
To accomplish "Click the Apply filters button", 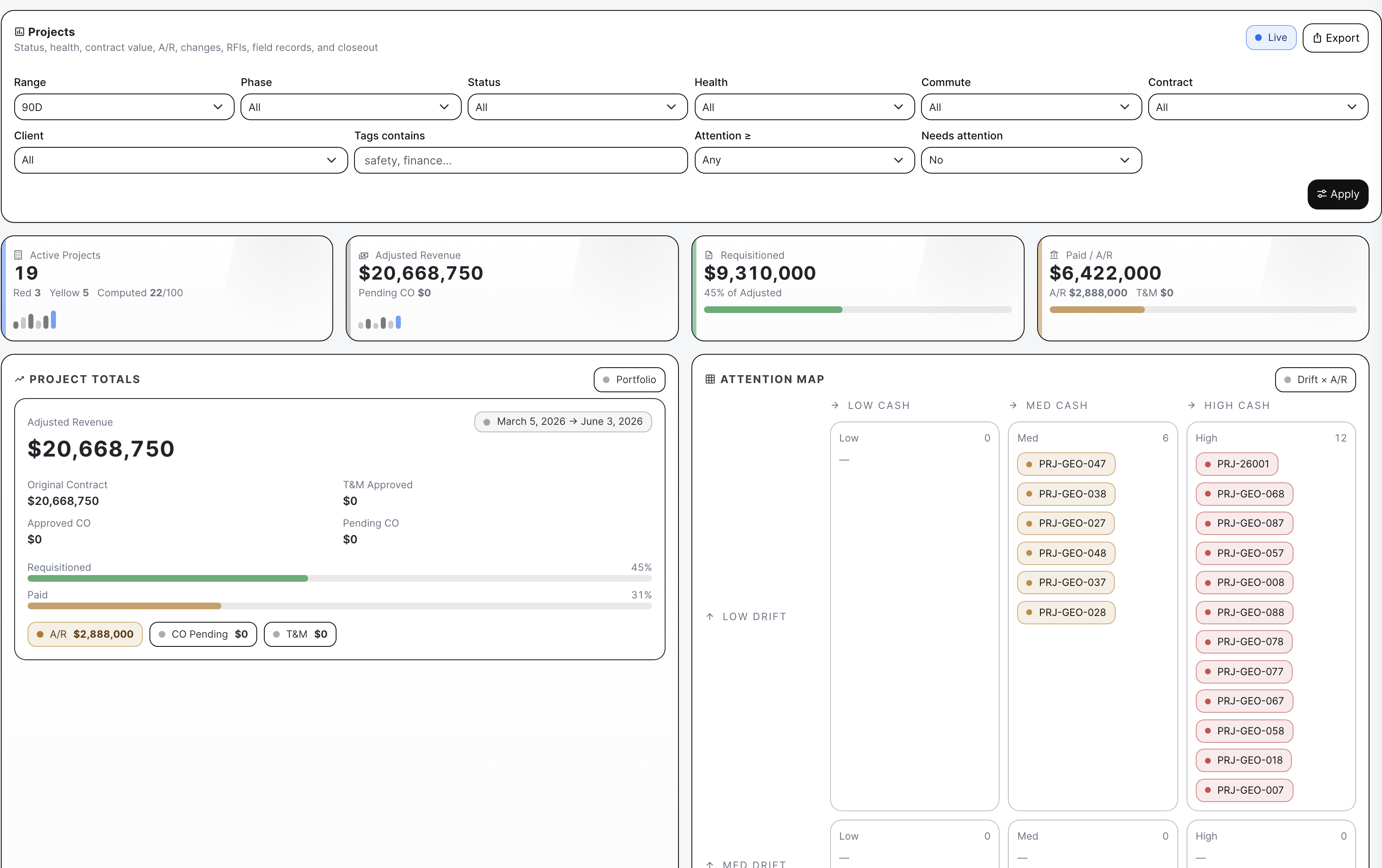I will pyautogui.click(x=1337, y=194).
